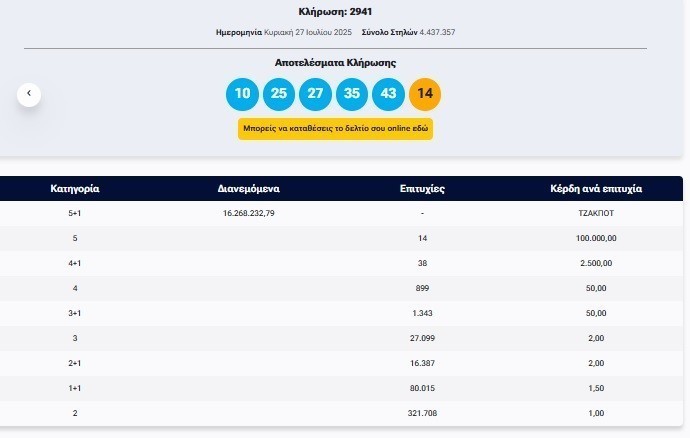This screenshot has width=690, height=438.
Task: Click the yellow Joker ball 14
Action: point(425,94)
